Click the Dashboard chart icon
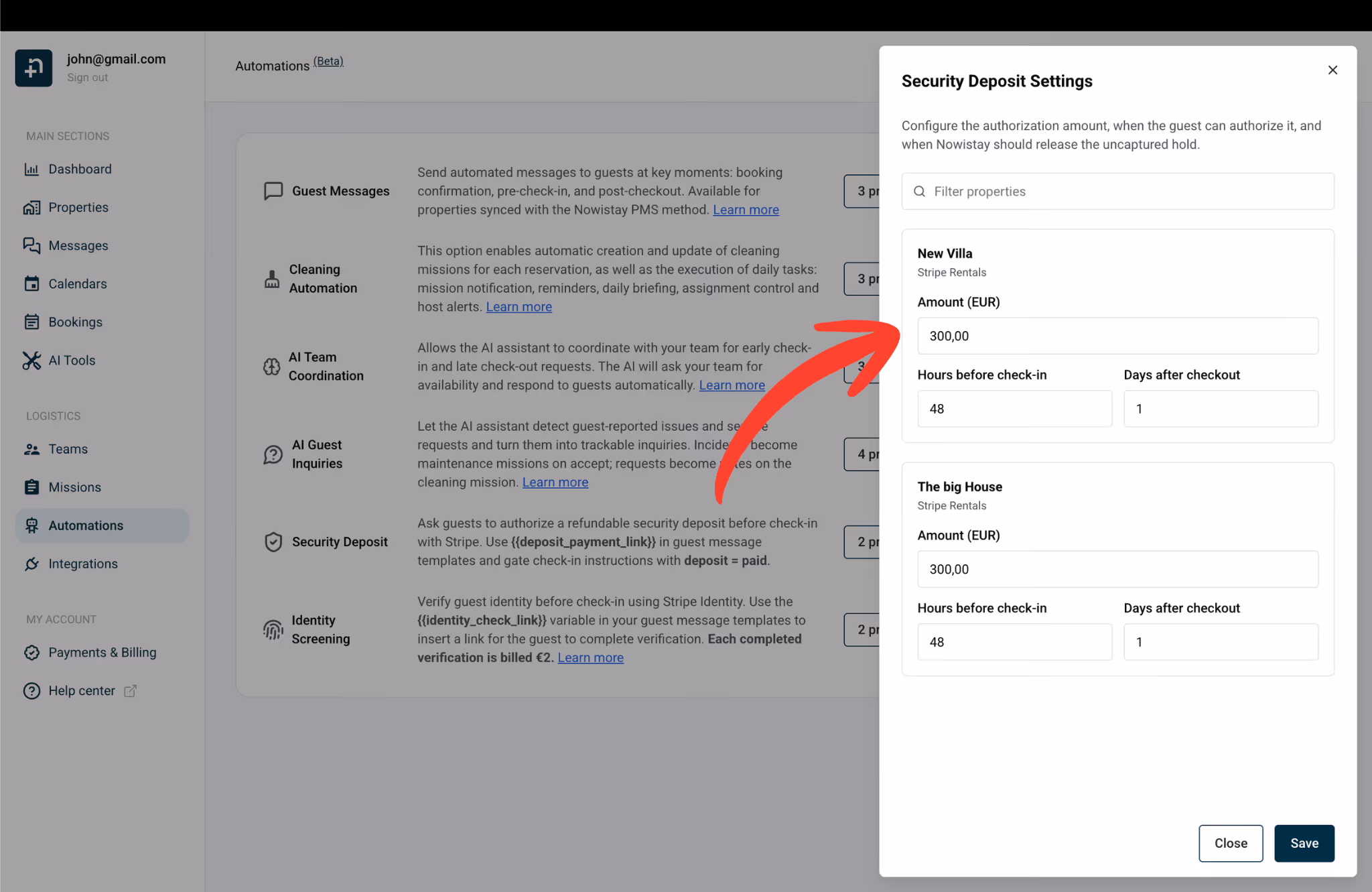 point(31,169)
